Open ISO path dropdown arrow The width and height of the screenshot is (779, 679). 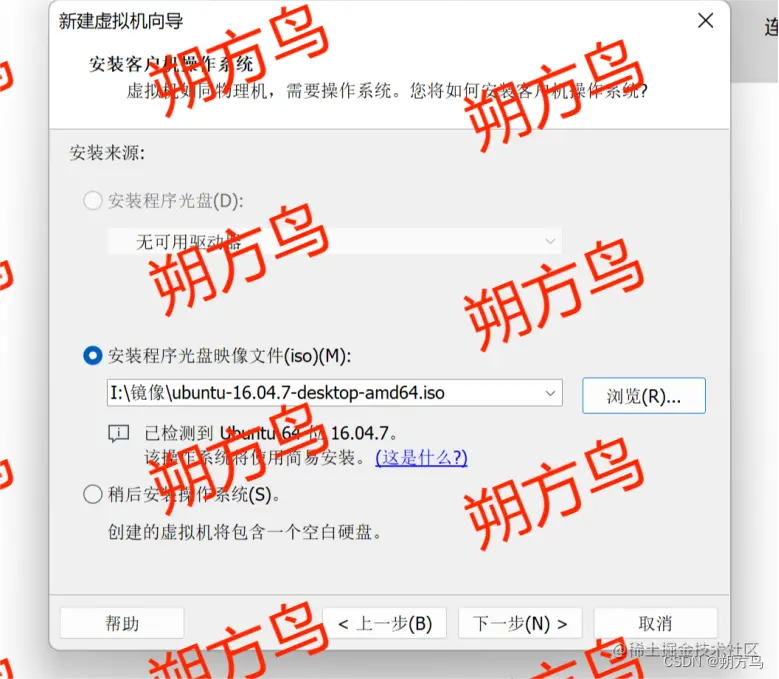[550, 393]
